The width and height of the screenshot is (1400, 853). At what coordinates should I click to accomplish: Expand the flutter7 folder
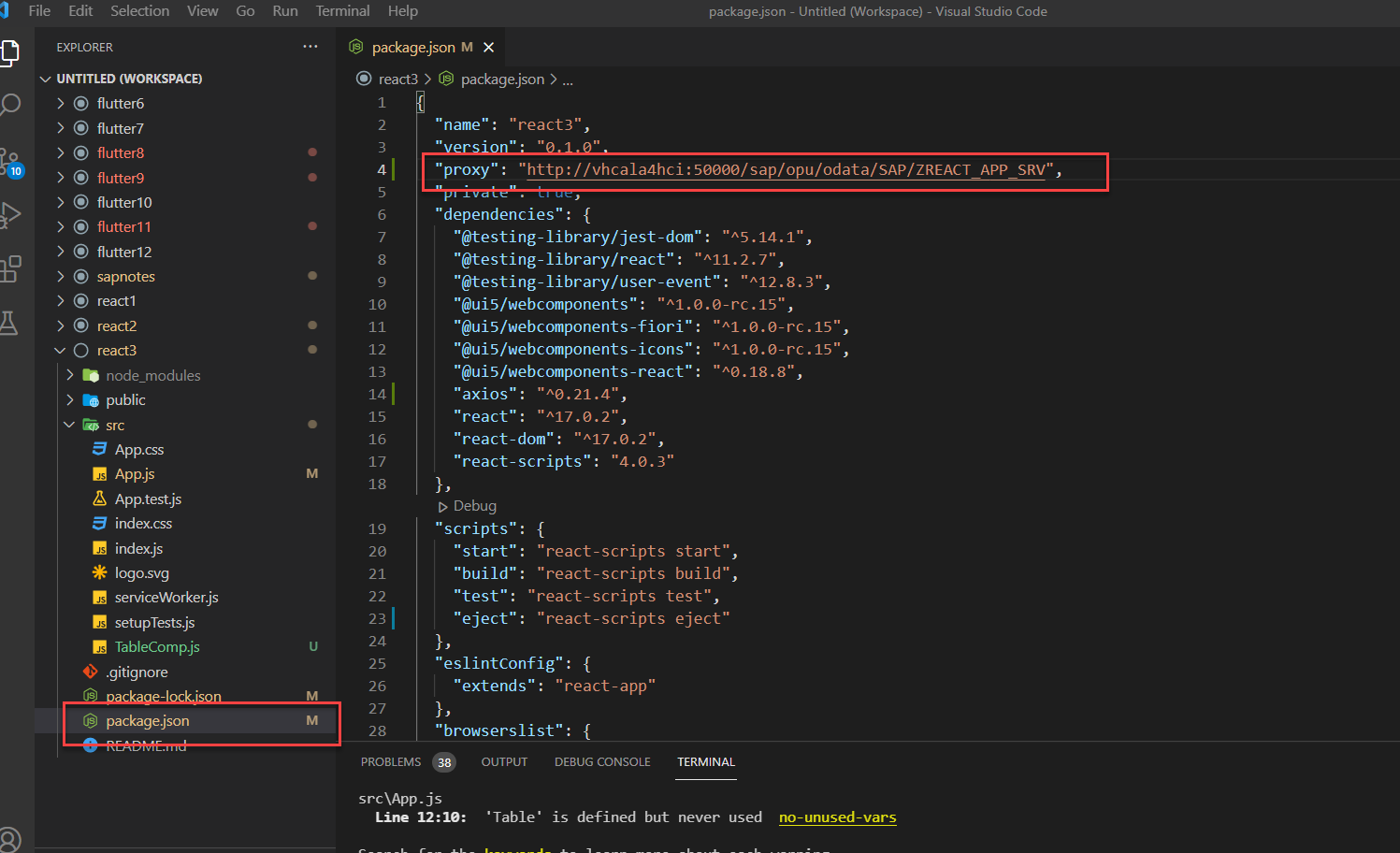click(x=61, y=128)
